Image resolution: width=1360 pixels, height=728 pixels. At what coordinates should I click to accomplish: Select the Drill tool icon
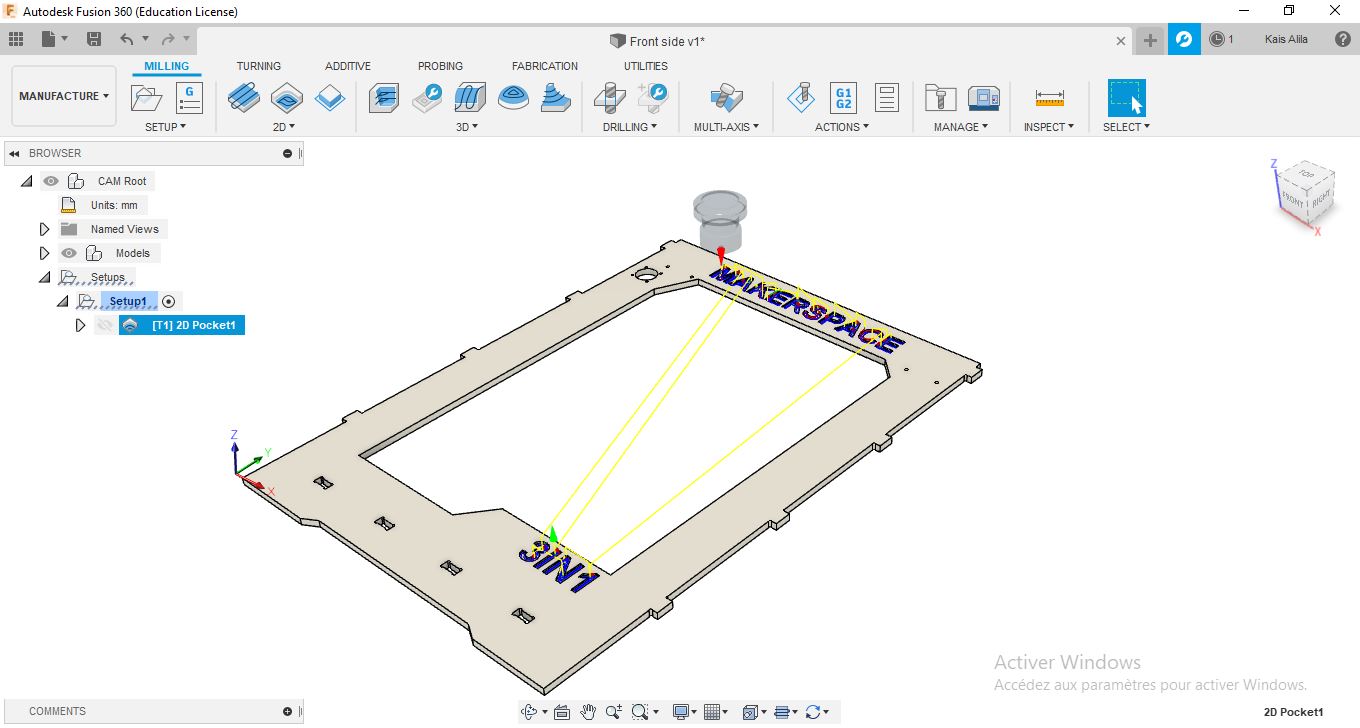(609, 98)
